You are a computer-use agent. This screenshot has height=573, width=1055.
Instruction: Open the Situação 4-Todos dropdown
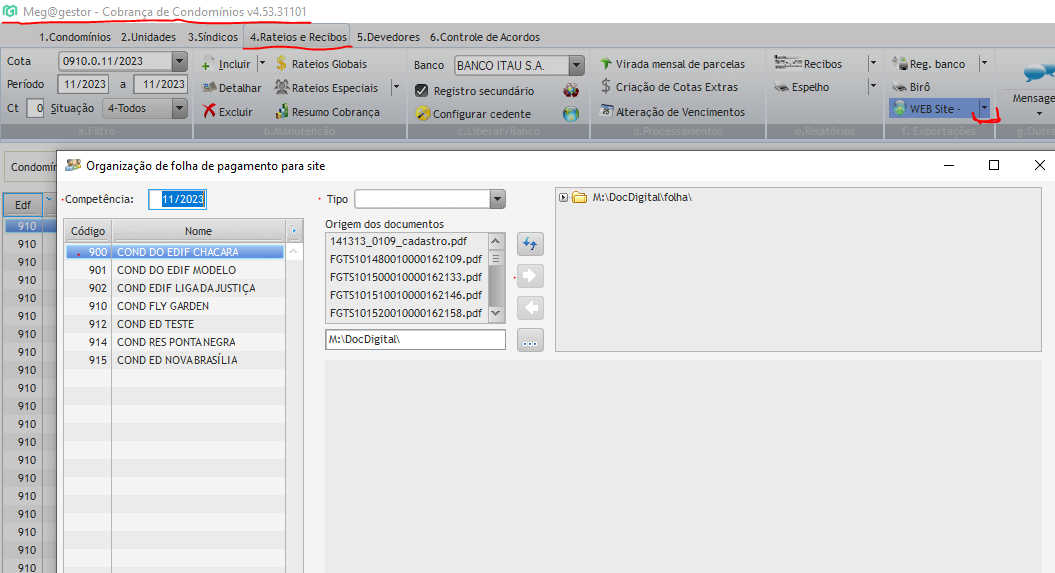(179, 108)
